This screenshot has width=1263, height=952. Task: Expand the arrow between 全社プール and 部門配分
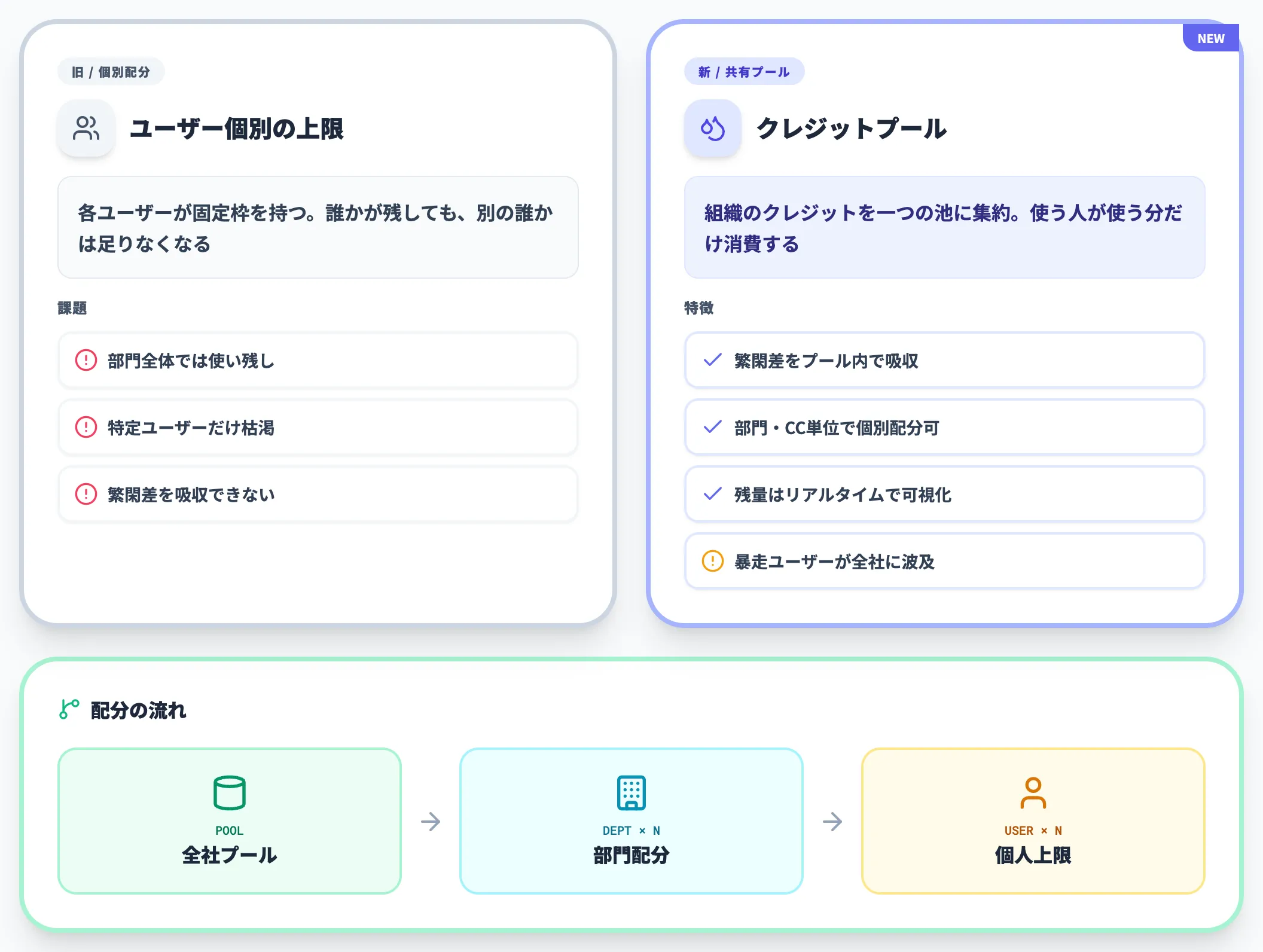431,821
